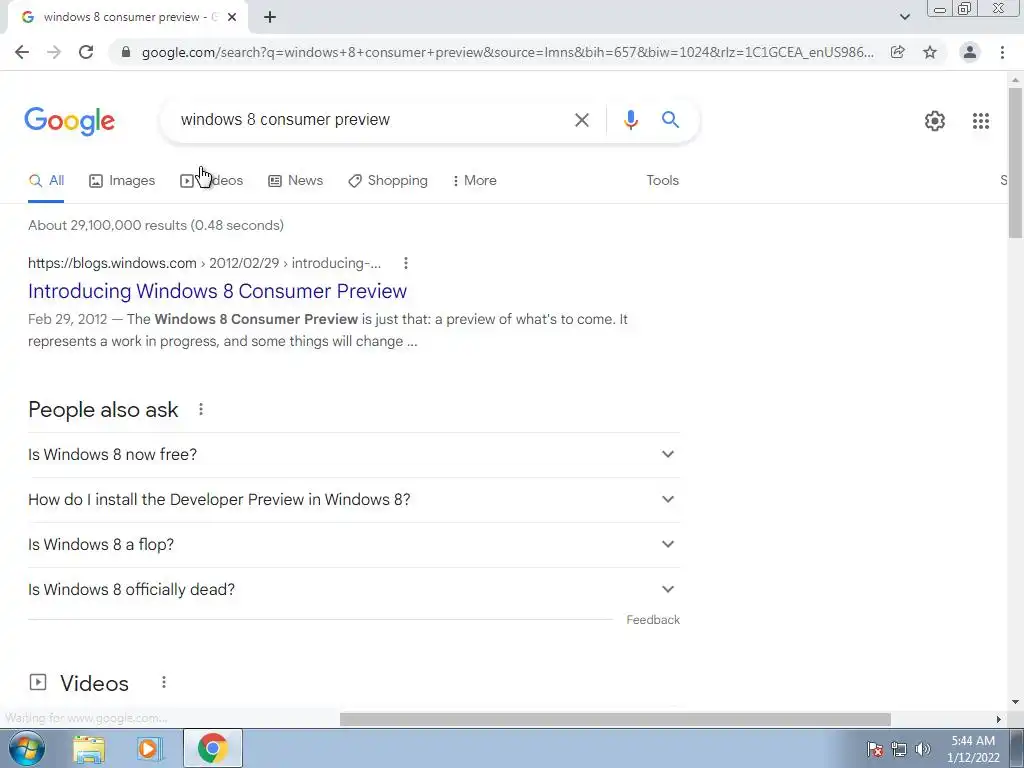Click the Google logo
Viewport: 1024px width, 768px height.
[69, 121]
